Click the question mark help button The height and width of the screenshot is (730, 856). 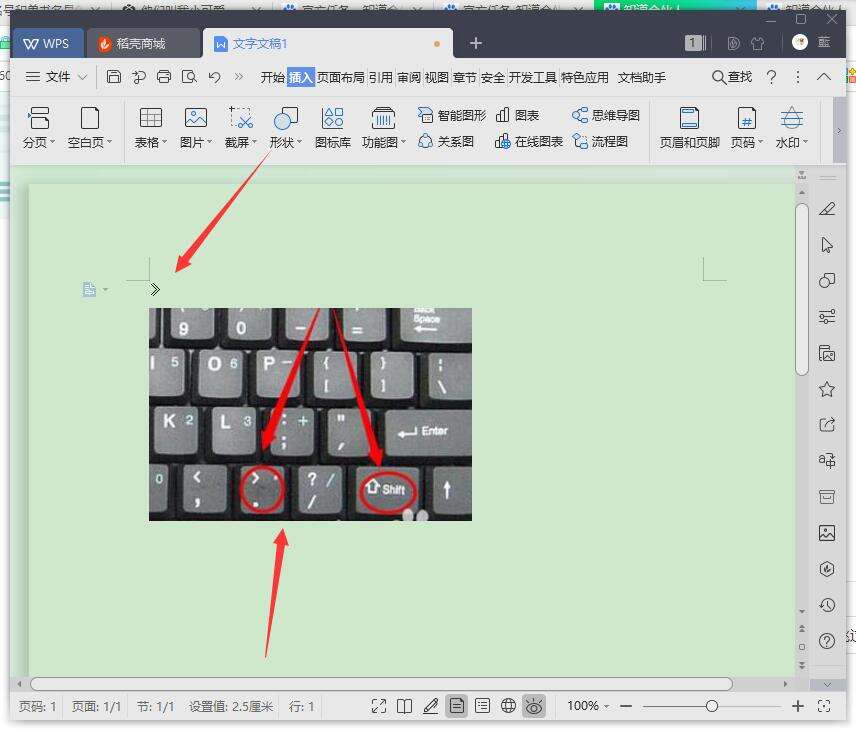tap(771, 77)
